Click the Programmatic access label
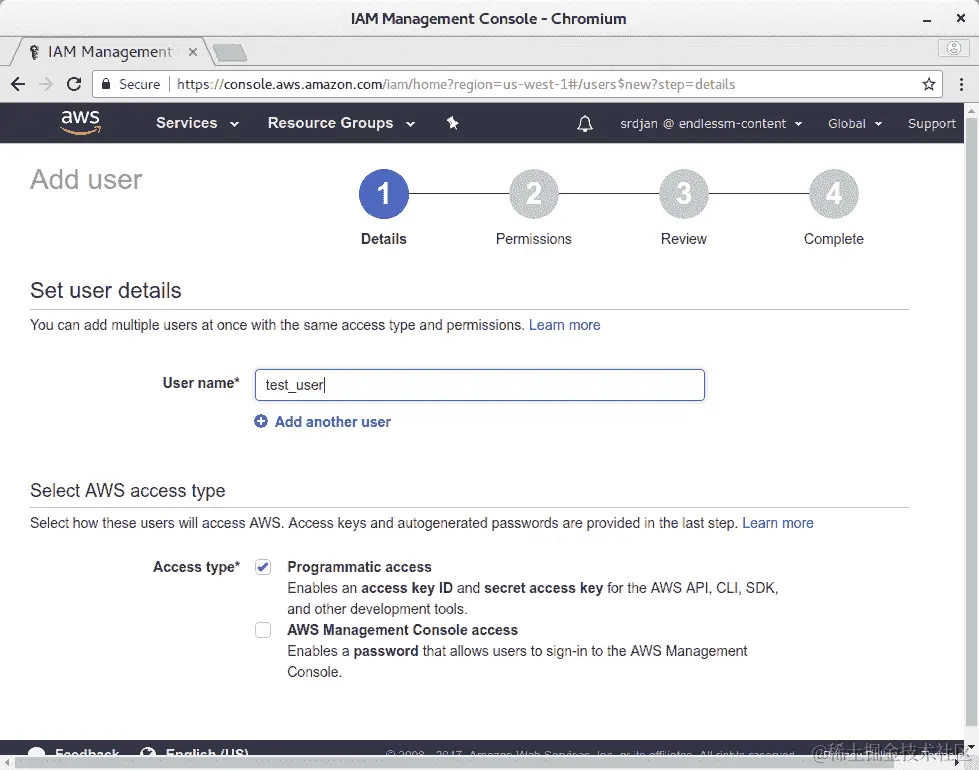Screen dimensions: 979x770 359,567
